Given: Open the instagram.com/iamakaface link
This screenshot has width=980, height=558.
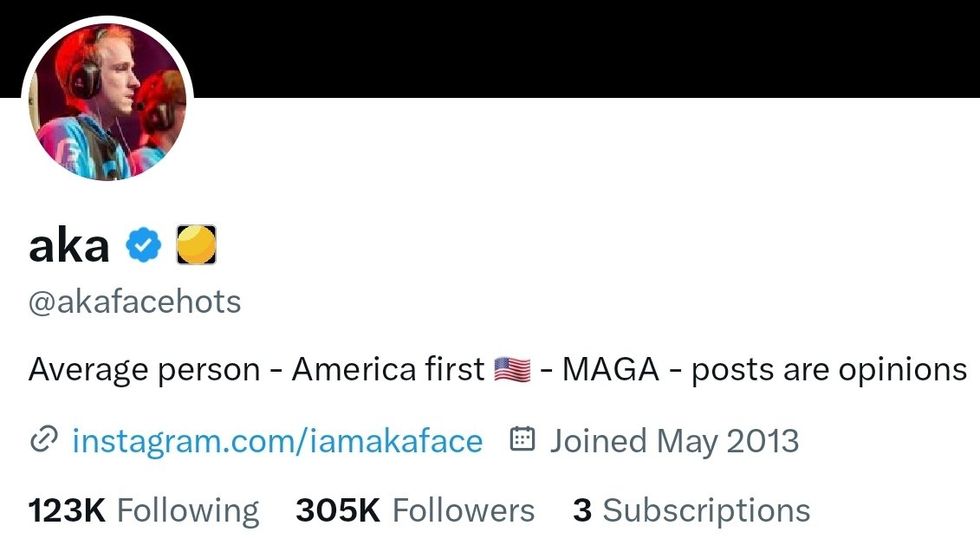Looking at the screenshot, I should coord(277,440).
